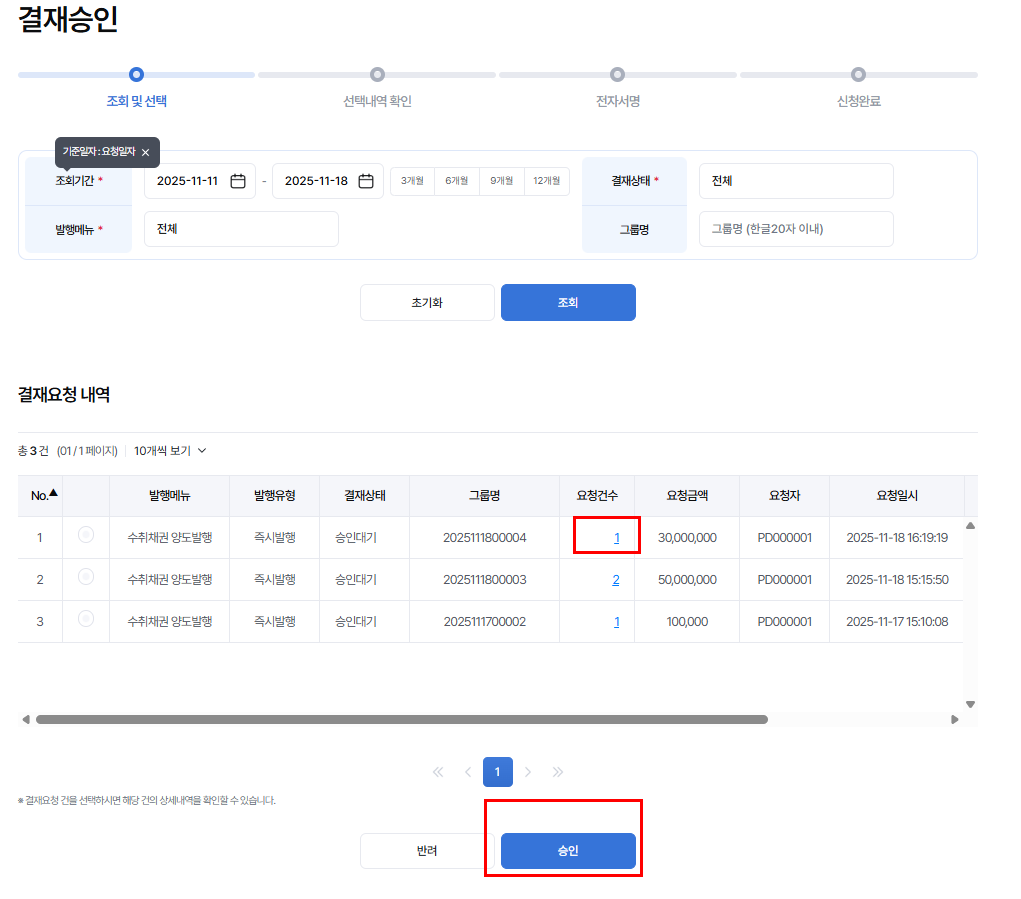
Task: Open the start date calendar picker
Action: [x=238, y=181]
